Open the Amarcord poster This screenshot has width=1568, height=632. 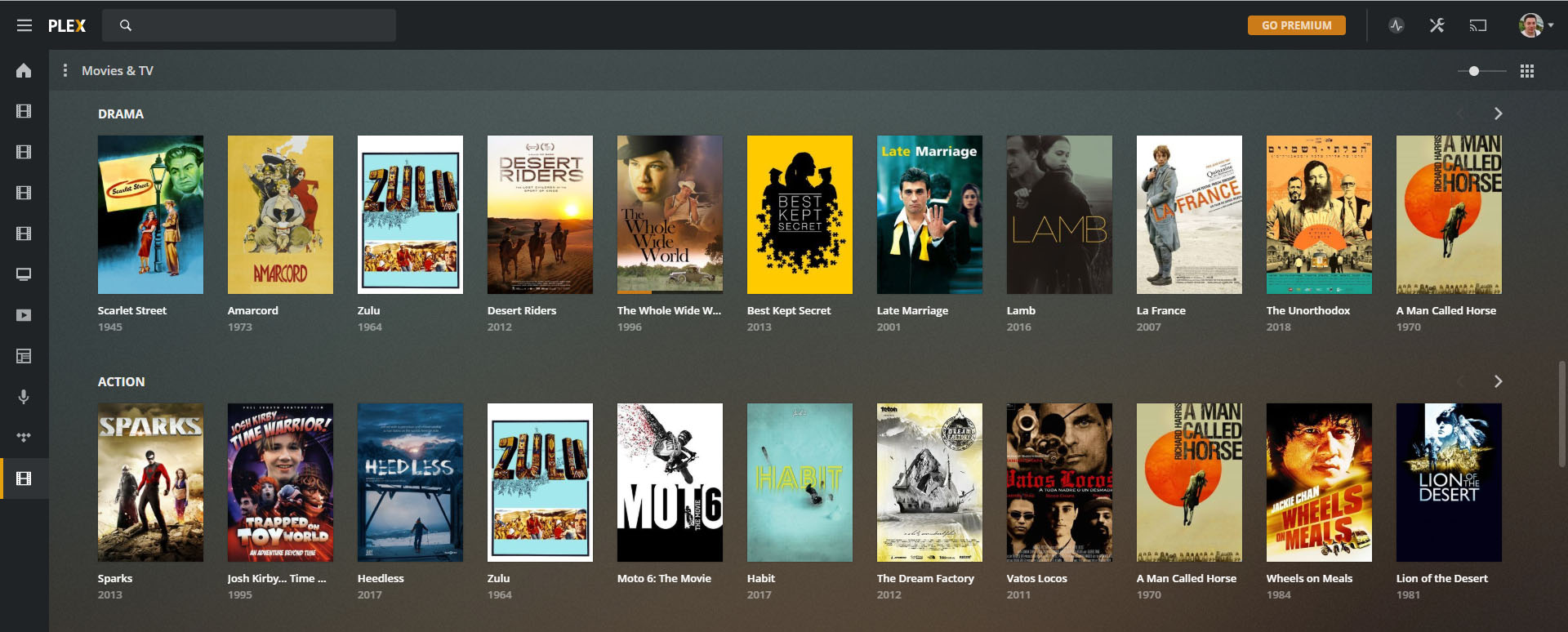point(280,215)
